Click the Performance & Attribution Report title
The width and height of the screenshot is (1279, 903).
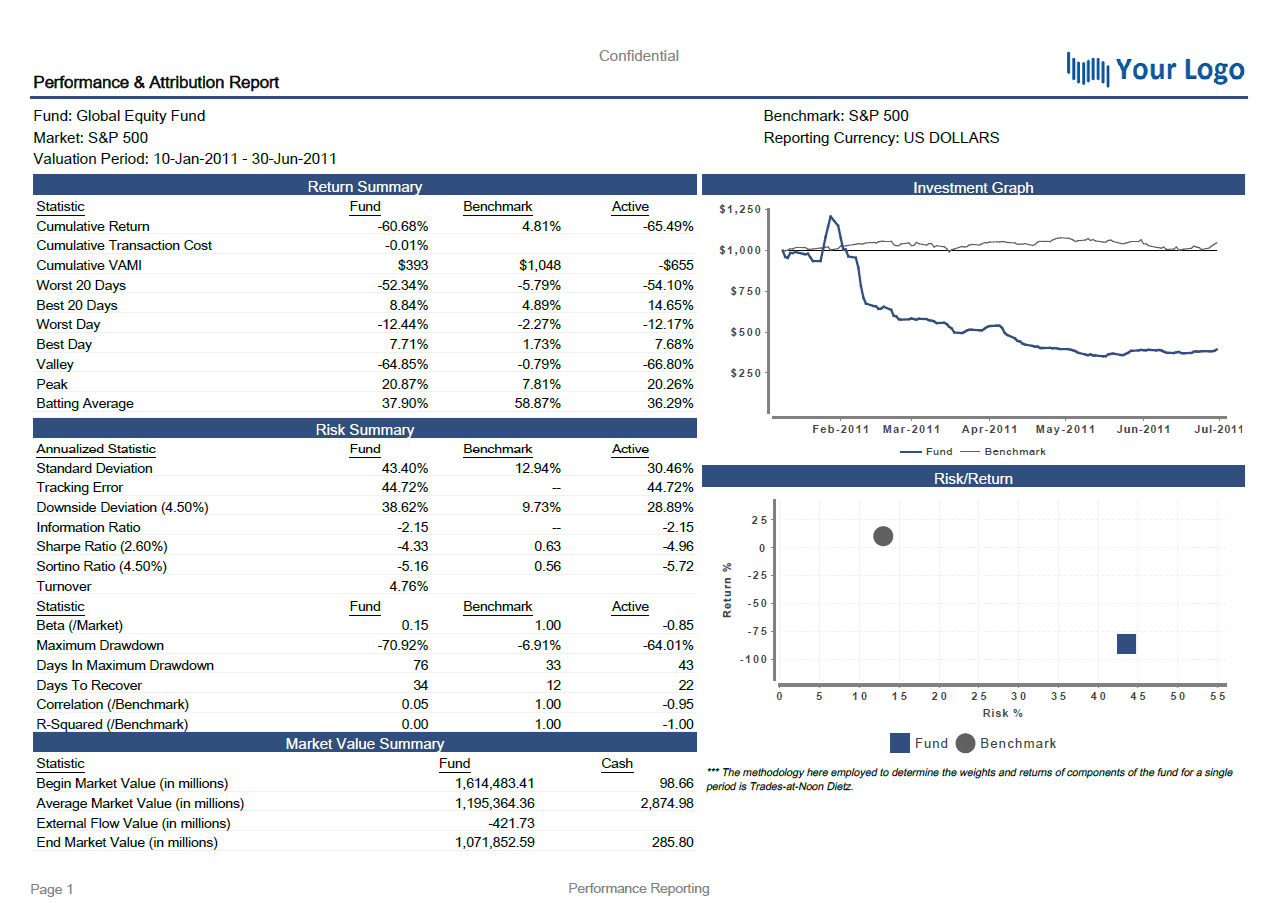pos(156,82)
